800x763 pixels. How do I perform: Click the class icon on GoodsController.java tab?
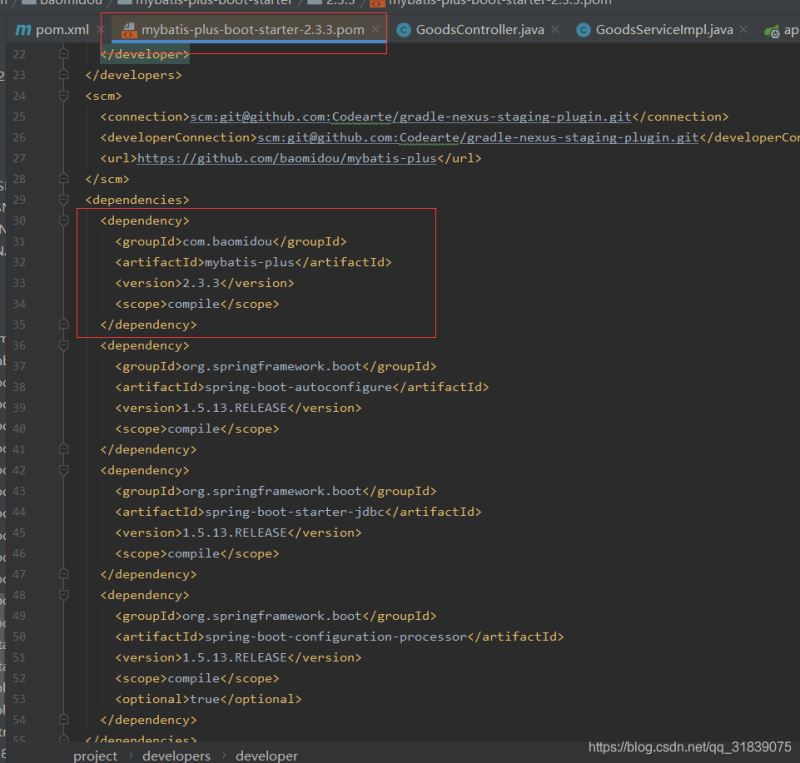click(x=404, y=30)
